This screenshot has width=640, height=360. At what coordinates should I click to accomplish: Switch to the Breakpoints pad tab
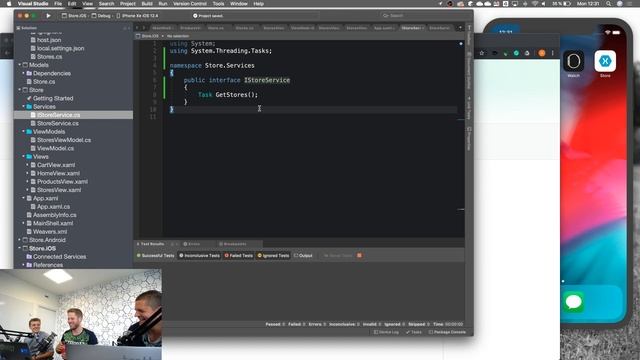coord(233,244)
